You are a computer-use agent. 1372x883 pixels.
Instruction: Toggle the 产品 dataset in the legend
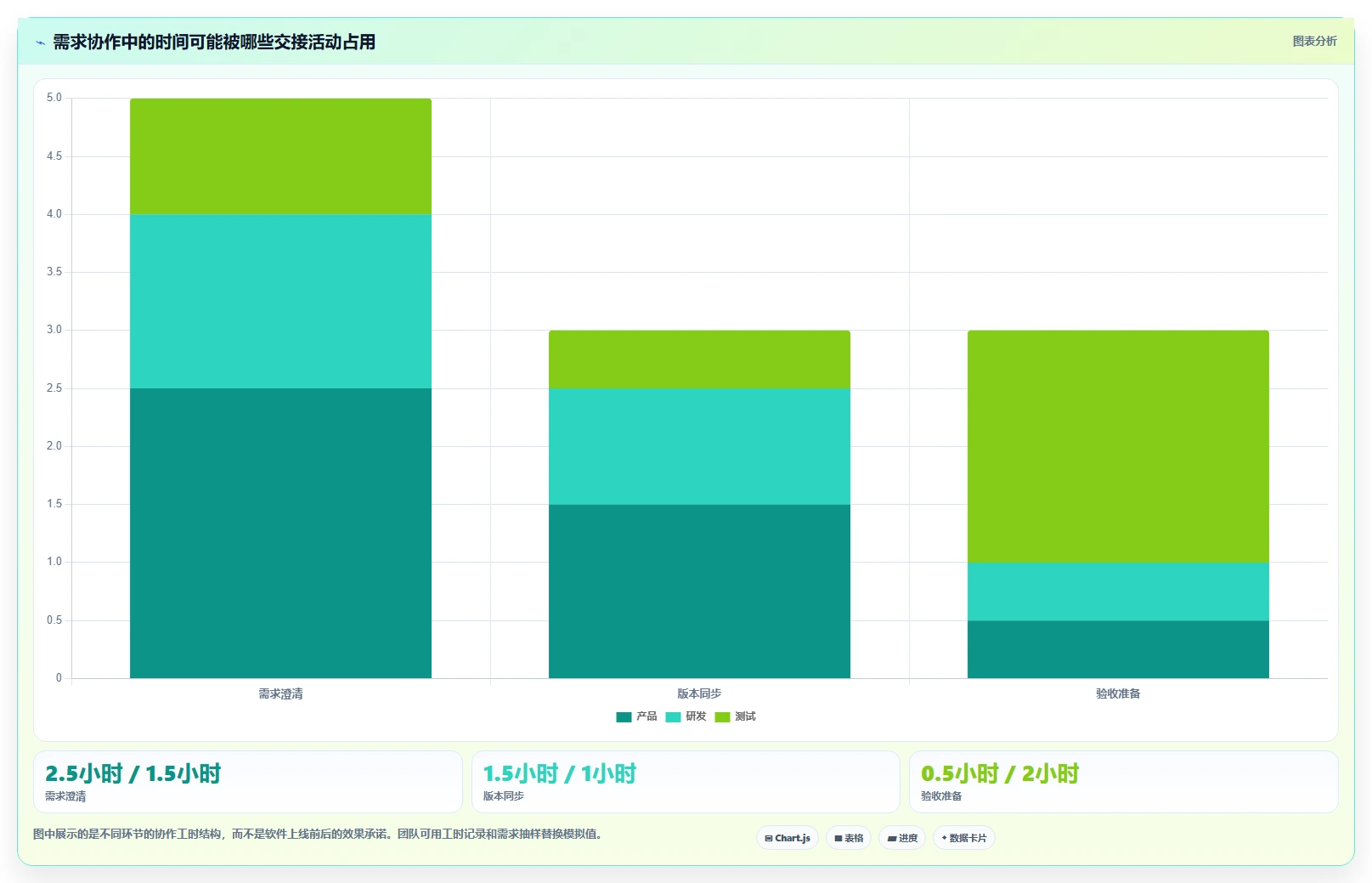tap(636, 716)
